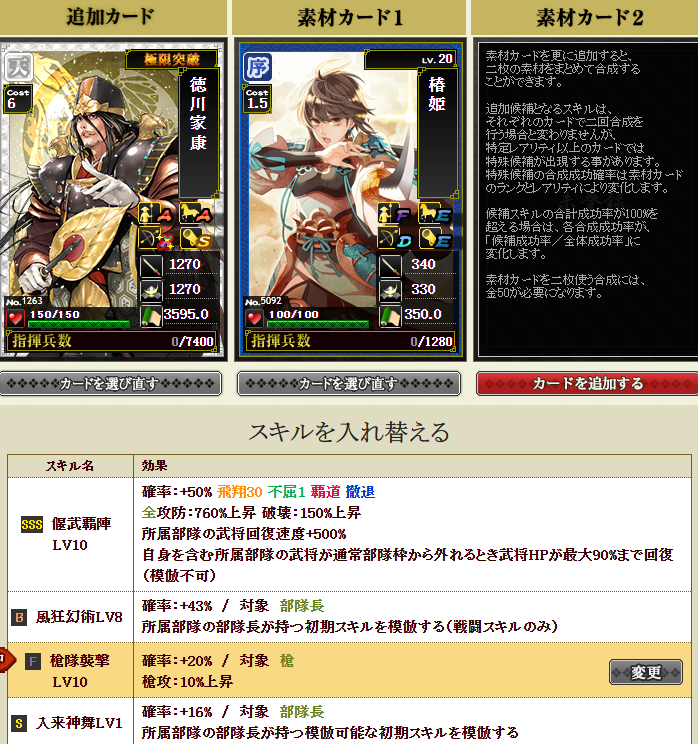This screenshot has height=744, width=698.
Task: Click the spear attack stat icon showing 340
Action: click(x=390, y=266)
